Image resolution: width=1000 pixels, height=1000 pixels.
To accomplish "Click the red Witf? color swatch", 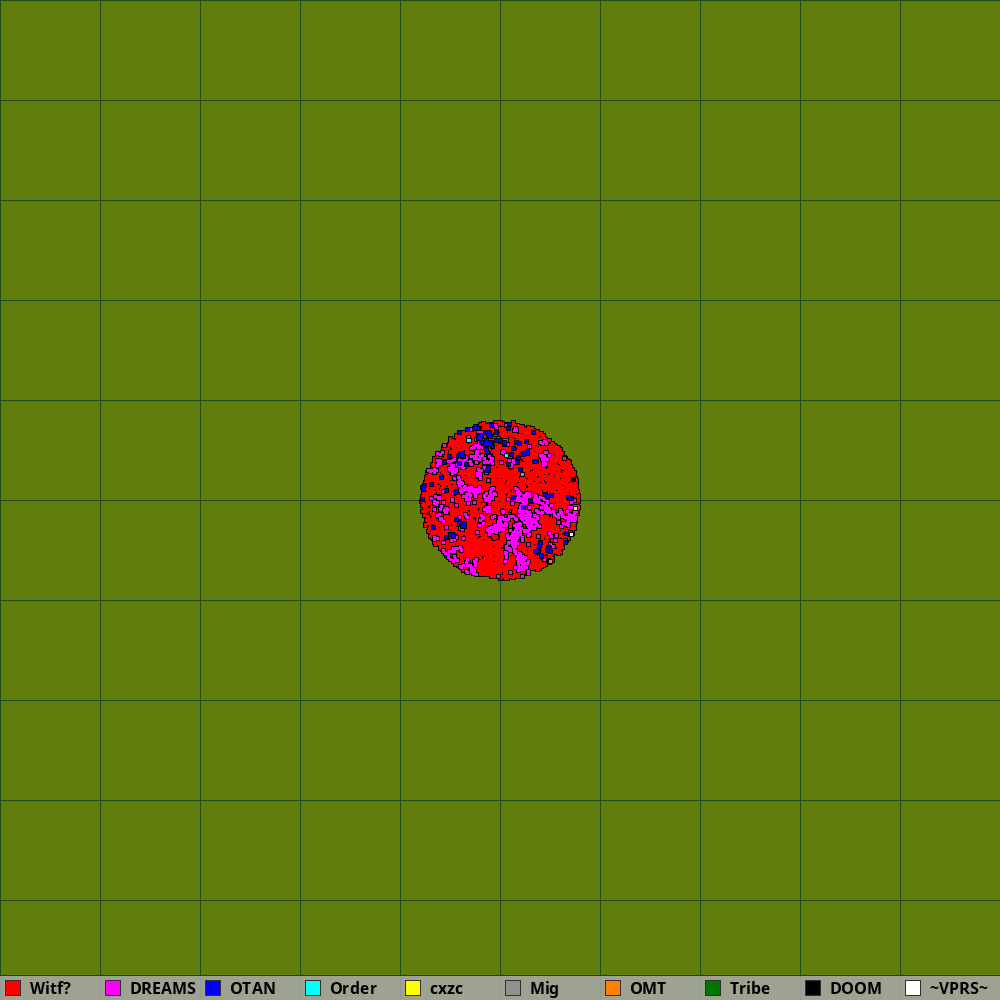I will pos(13,988).
